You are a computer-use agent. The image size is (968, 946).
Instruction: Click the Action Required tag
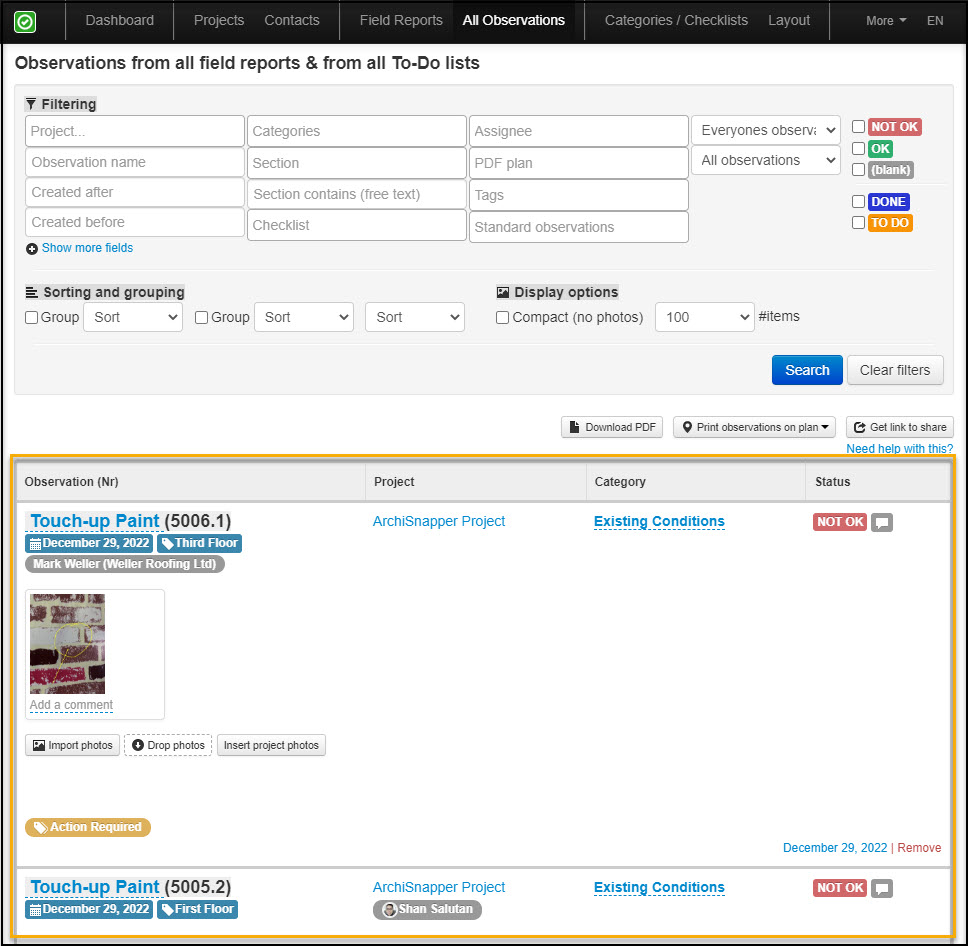click(x=88, y=827)
